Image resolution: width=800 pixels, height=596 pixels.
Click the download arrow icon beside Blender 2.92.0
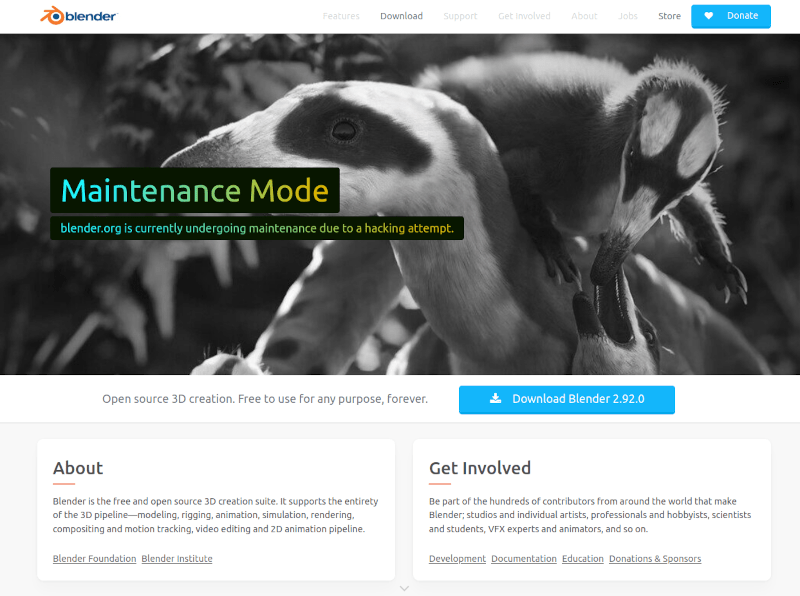tap(495, 399)
